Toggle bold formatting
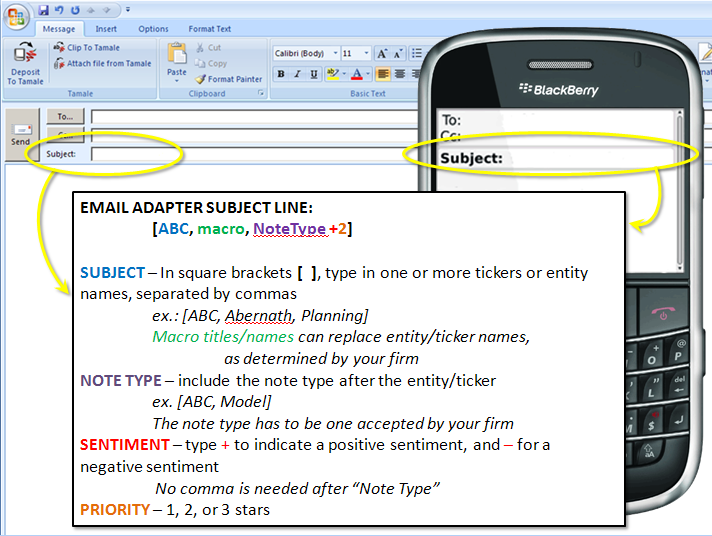 (x=281, y=74)
